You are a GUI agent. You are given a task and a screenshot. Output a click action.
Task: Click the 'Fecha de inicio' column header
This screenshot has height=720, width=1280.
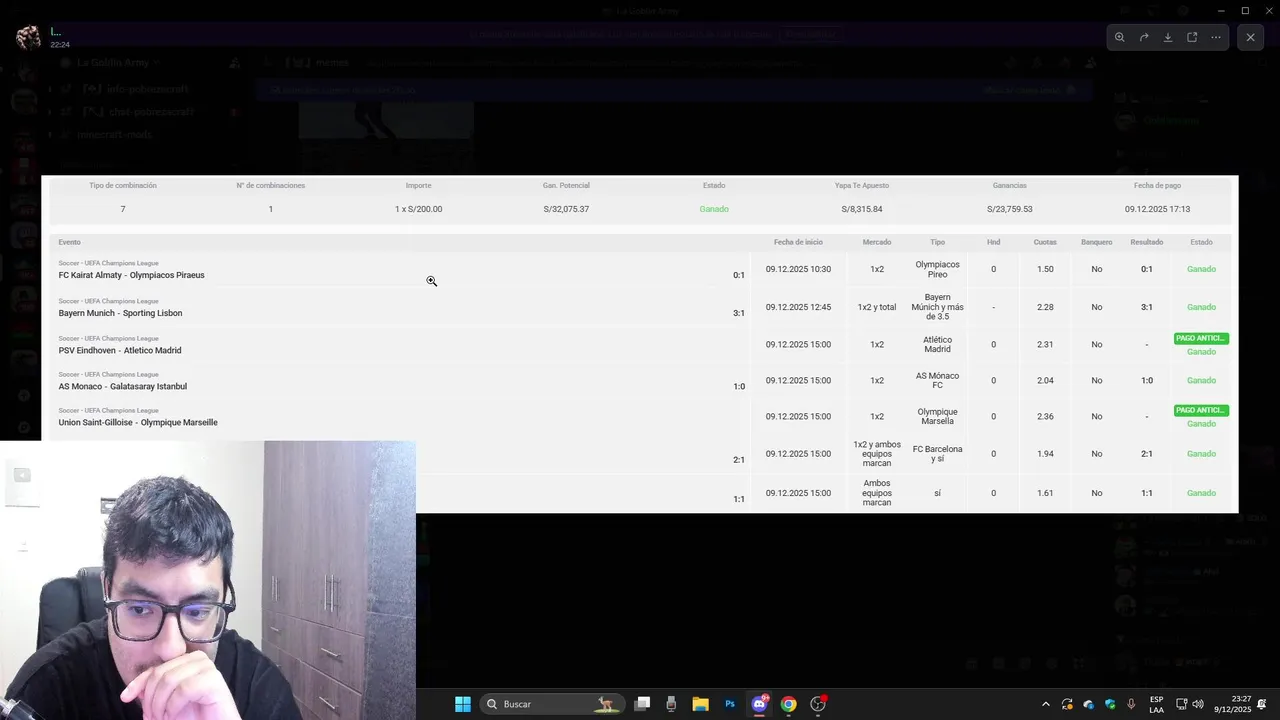pos(798,242)
